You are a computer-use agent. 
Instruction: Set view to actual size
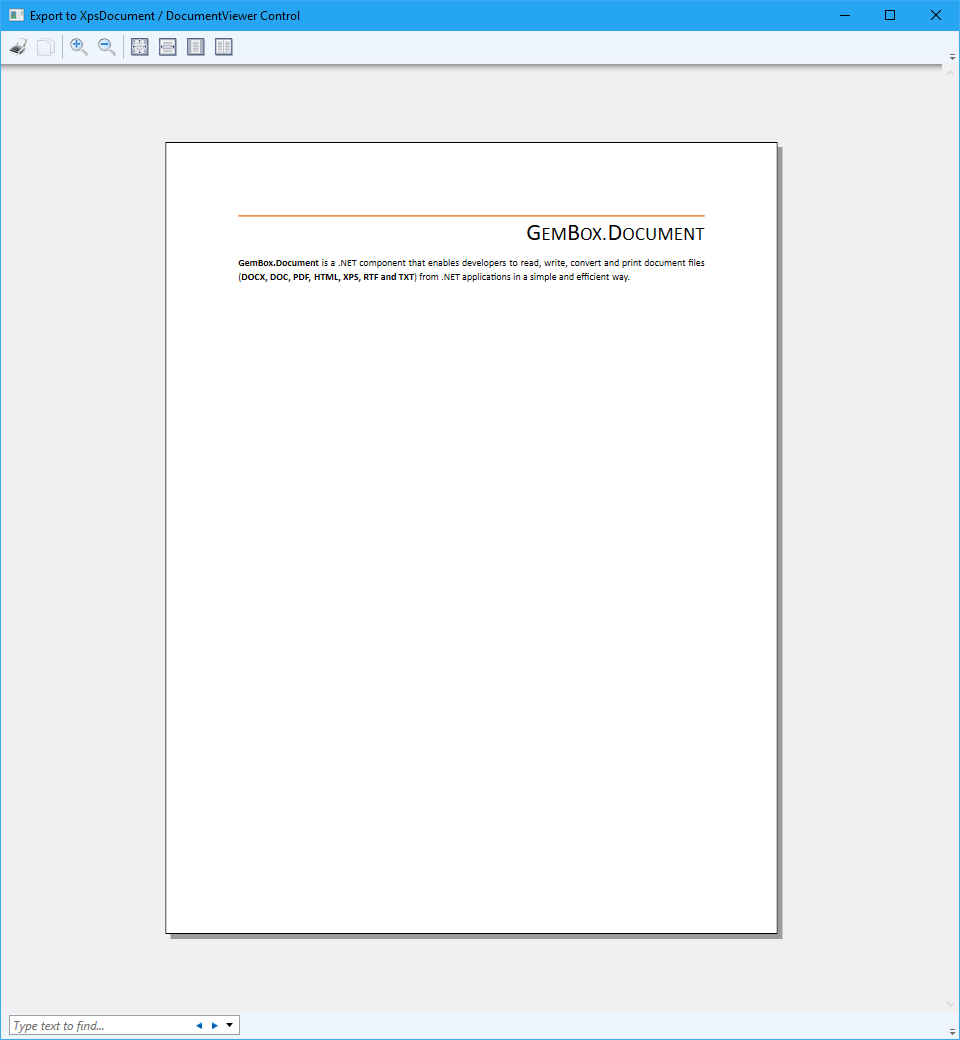coord(140,47)
